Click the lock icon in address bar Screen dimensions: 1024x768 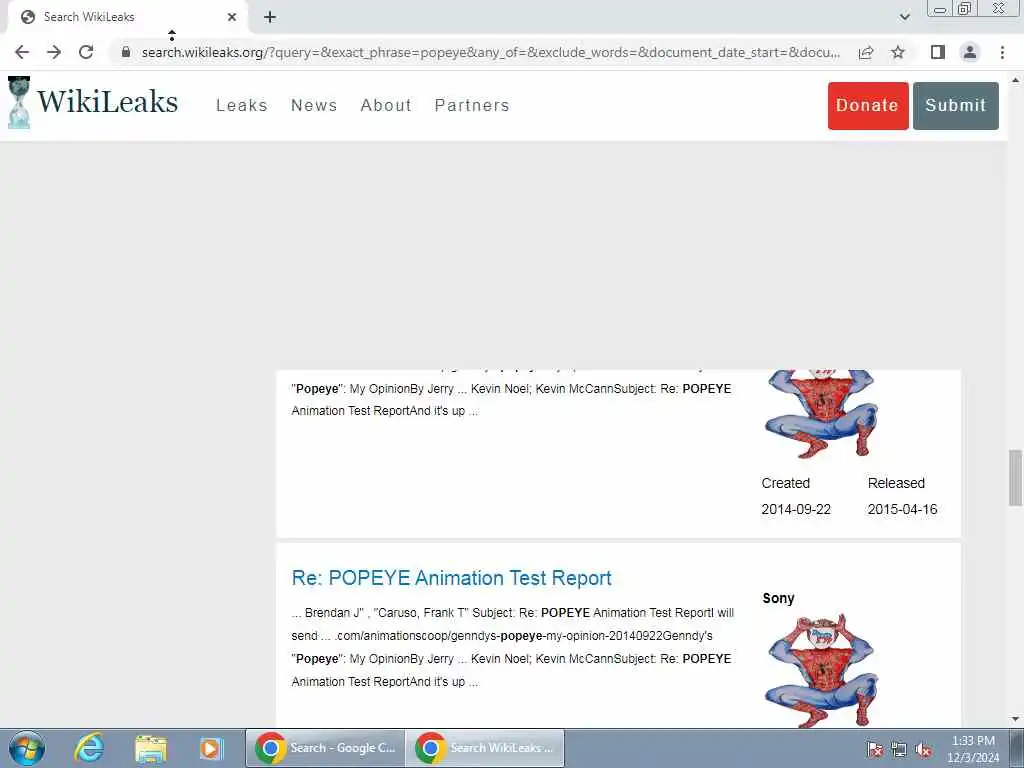pos(126,52)
